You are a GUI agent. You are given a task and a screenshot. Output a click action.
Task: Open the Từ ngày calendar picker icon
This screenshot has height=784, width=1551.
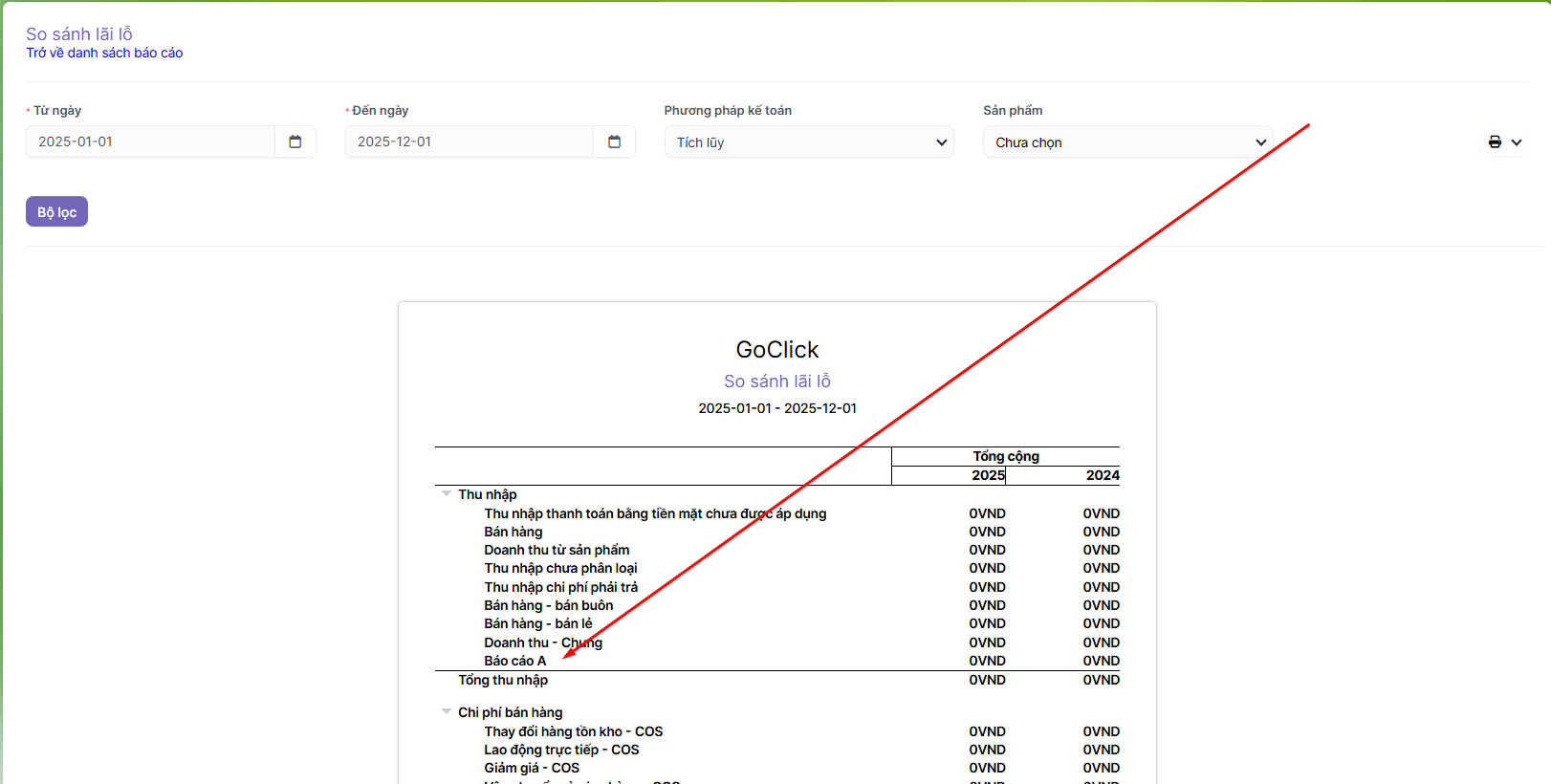[x=295, y=142]
